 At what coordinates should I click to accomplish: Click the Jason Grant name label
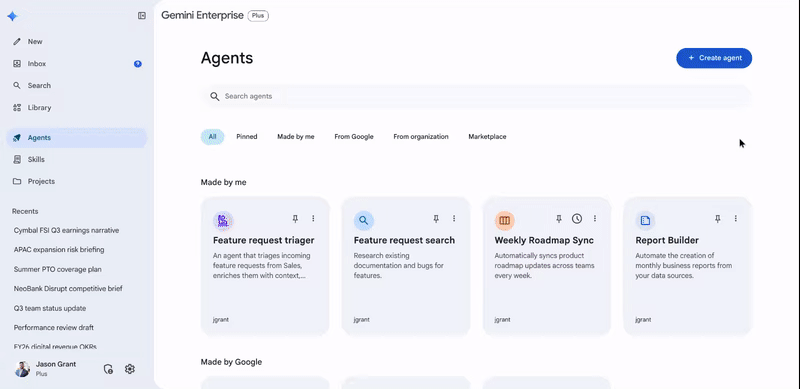pos(56,364)
